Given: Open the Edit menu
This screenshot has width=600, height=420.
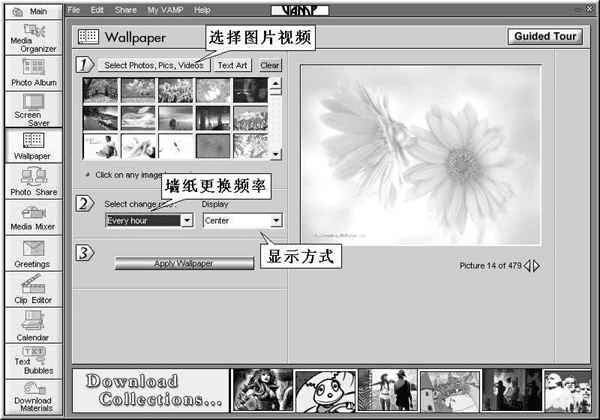Looking at the screenshot, I should pos(97,10).
